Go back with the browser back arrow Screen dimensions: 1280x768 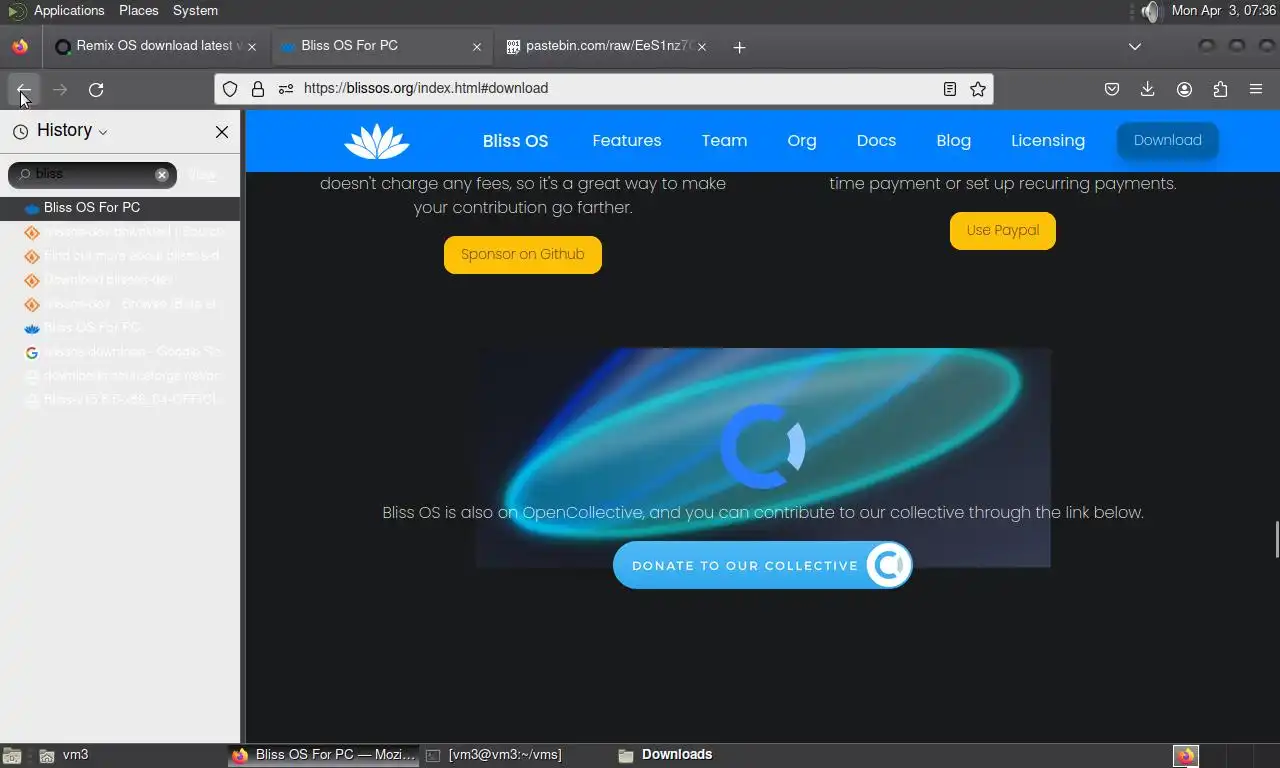[24, 89]
